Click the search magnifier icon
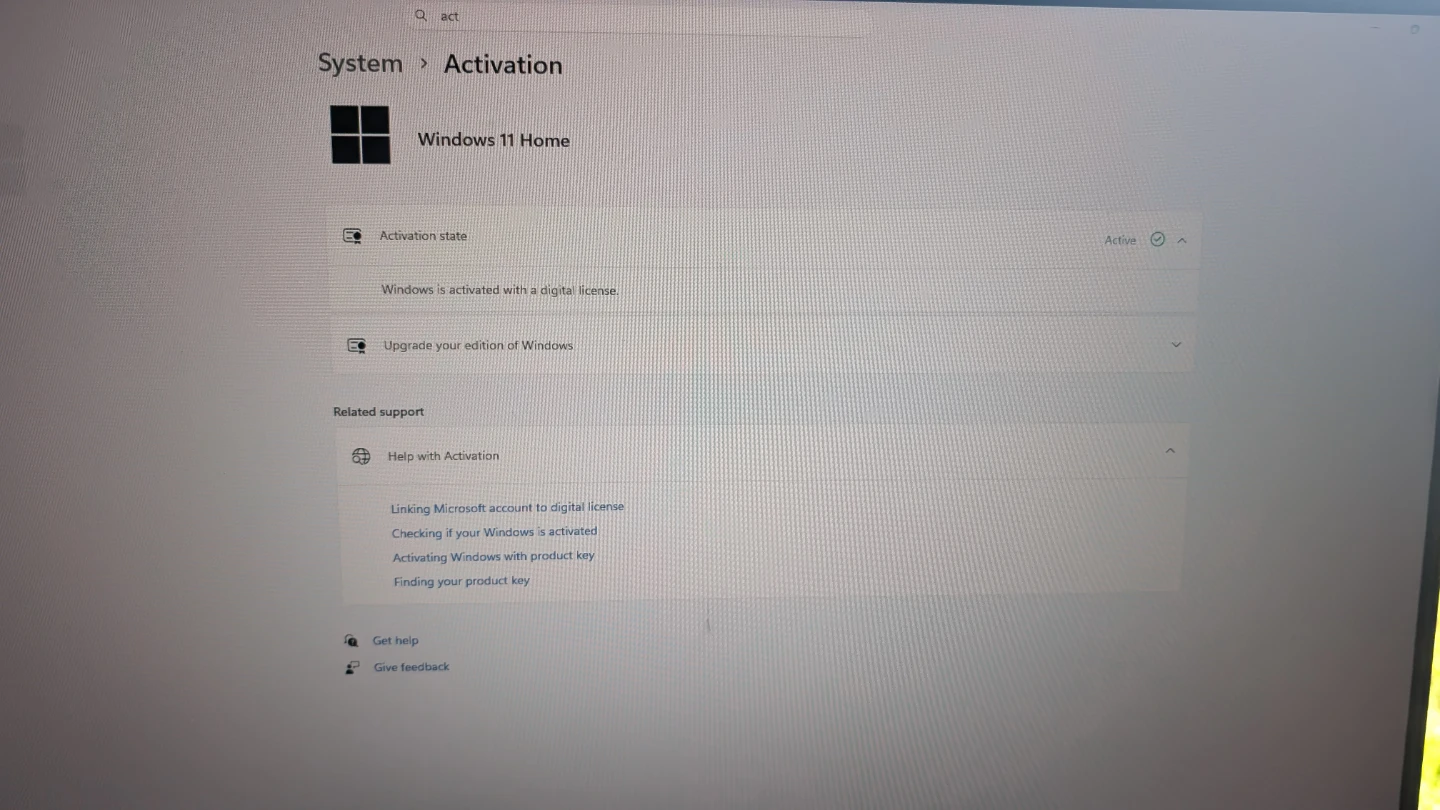 [x=421, y=15]
